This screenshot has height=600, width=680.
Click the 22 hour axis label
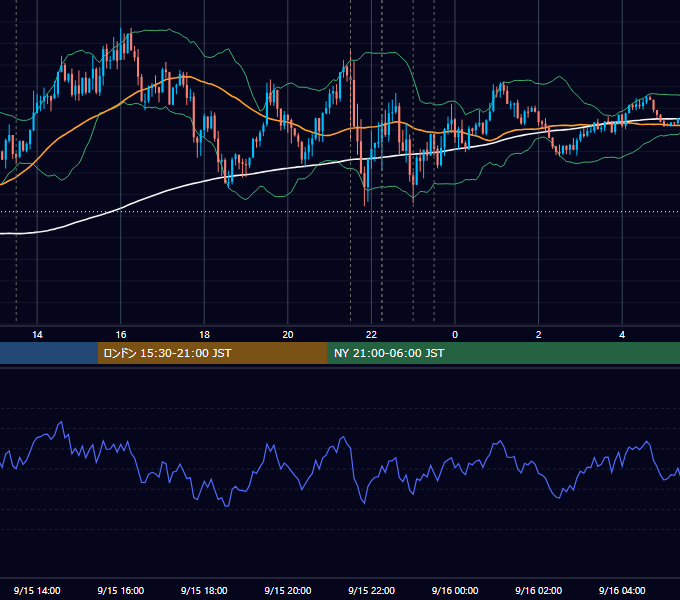371,335
